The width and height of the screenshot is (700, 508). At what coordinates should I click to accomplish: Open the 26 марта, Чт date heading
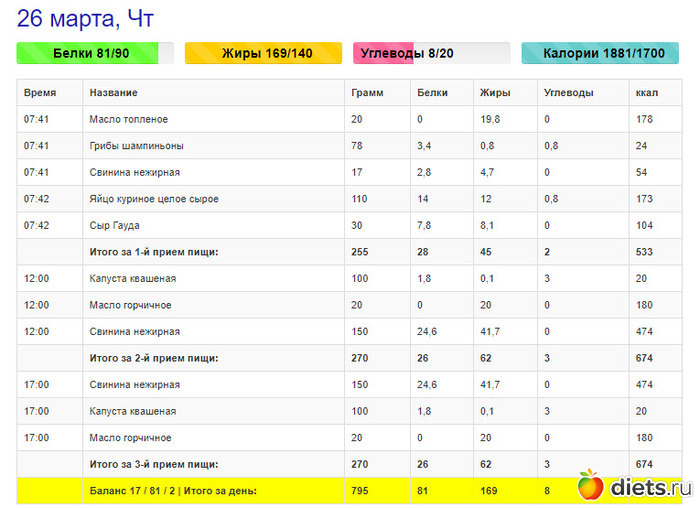coord(85,18)
